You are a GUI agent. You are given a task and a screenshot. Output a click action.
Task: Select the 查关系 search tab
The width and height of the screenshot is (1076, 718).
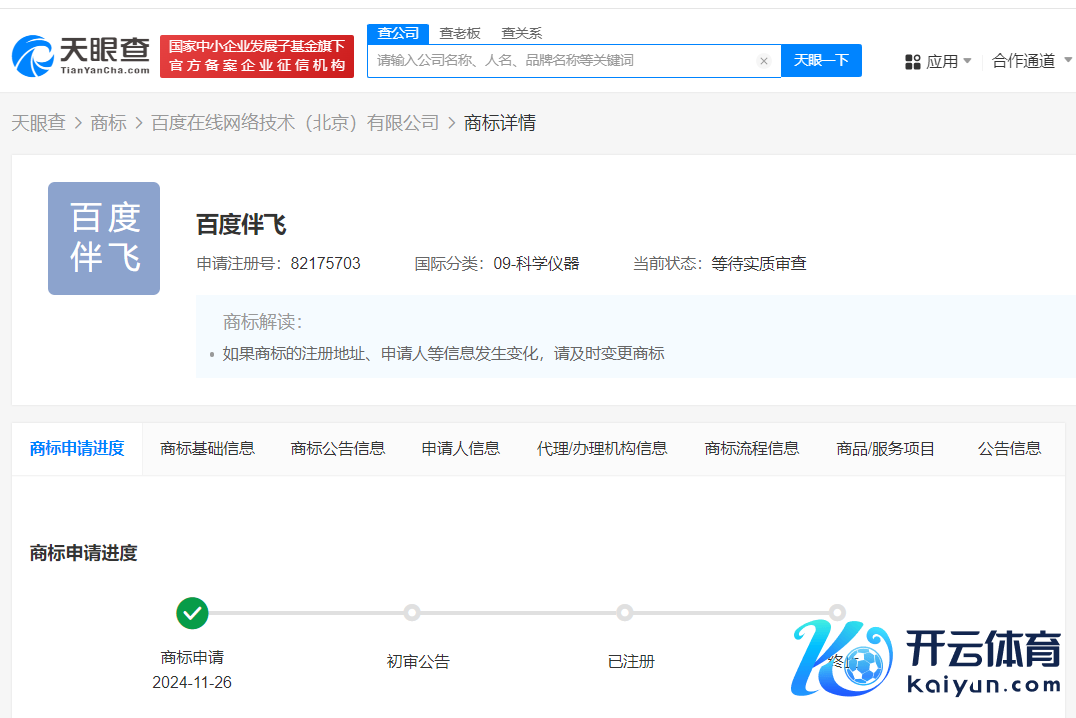click(x=521, y=33)
